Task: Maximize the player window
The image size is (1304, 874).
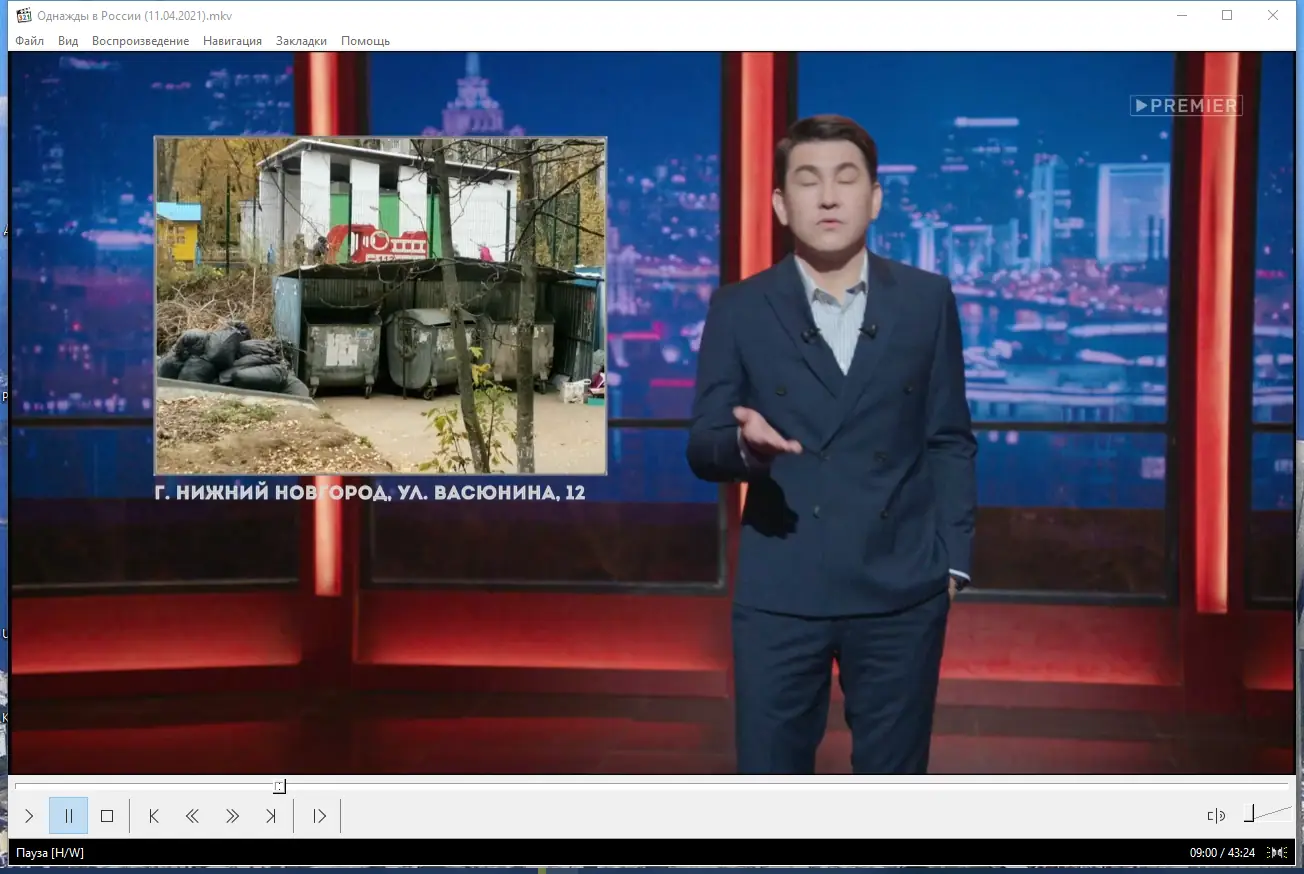Action: pos(1227,15)
